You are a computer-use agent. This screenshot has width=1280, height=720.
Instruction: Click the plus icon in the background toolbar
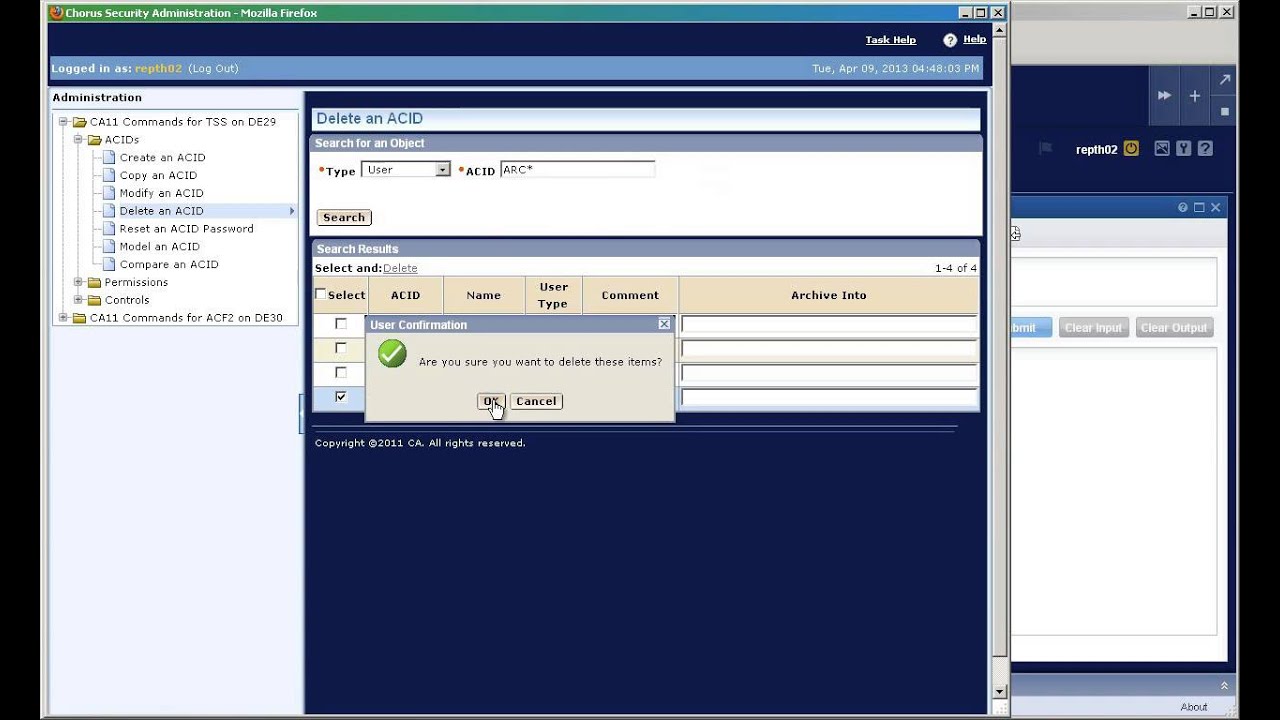(1194, 96)
